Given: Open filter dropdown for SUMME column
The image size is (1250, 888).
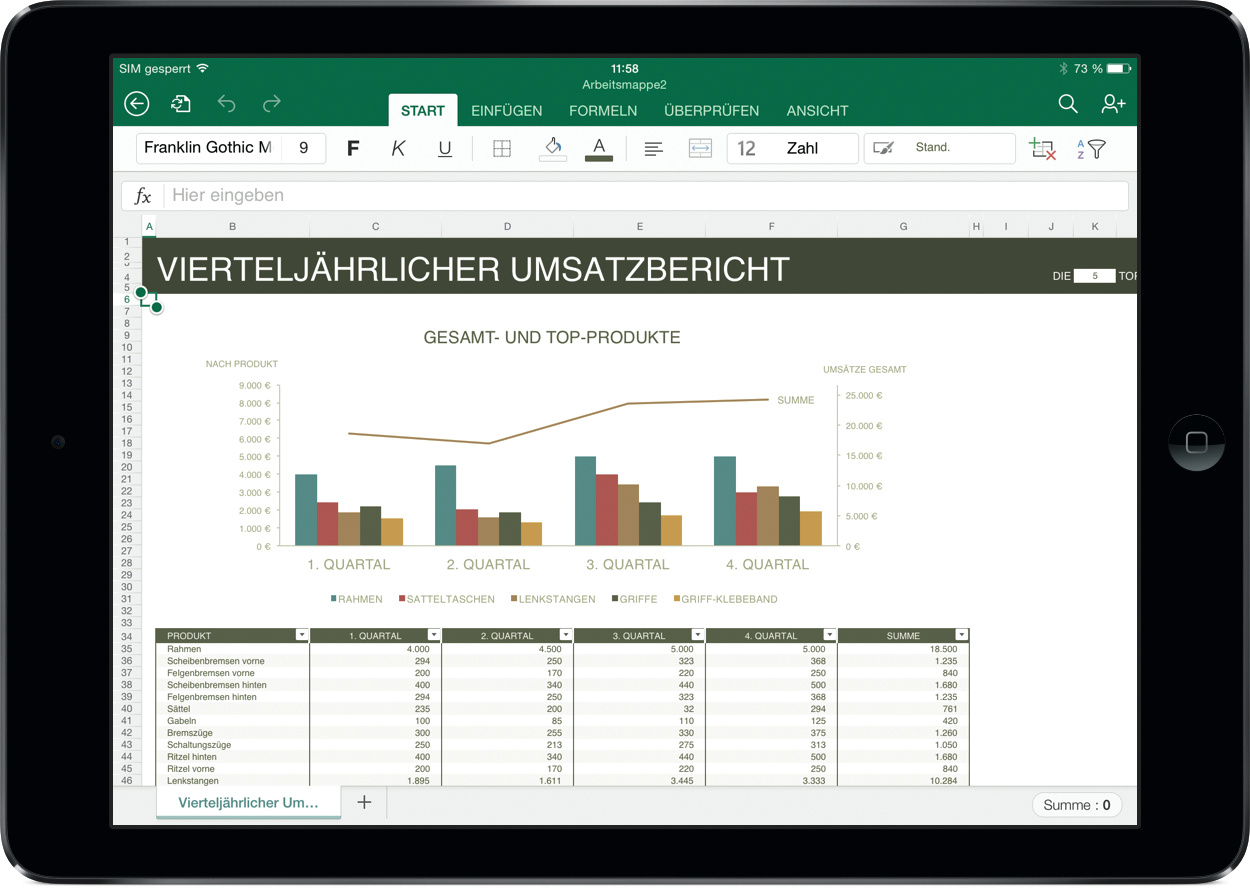Looking at the screenshot, I should click(x=961, y=635).
